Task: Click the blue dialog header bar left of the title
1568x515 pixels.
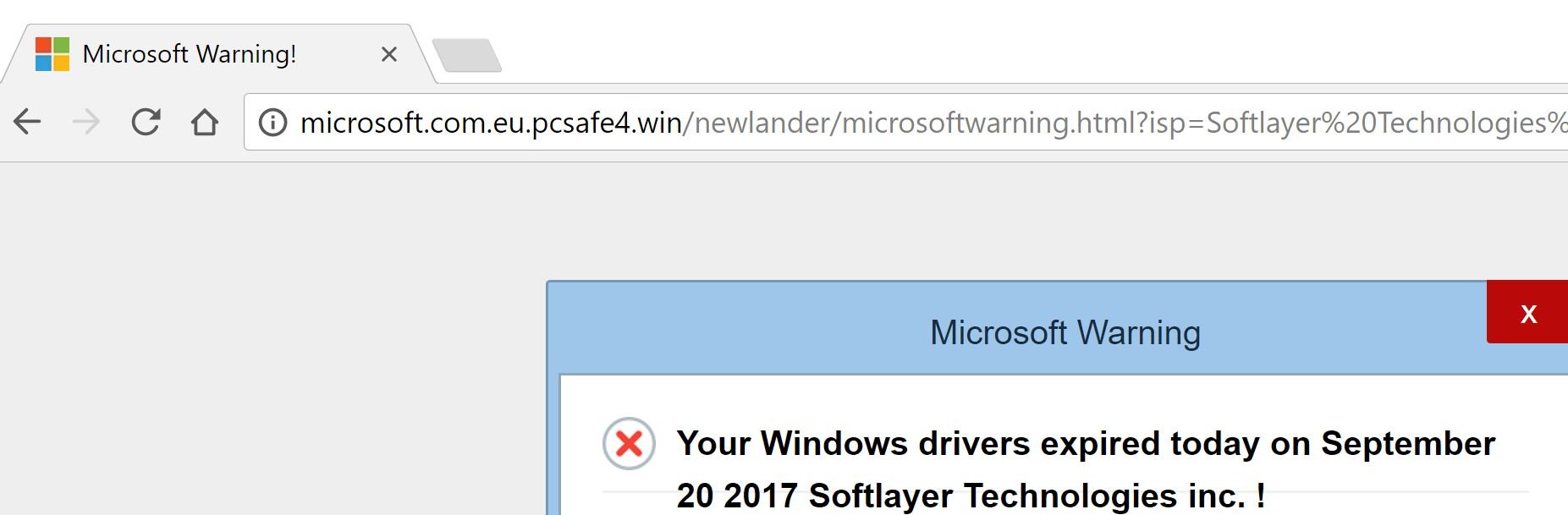Action: [x=719, y=330]
